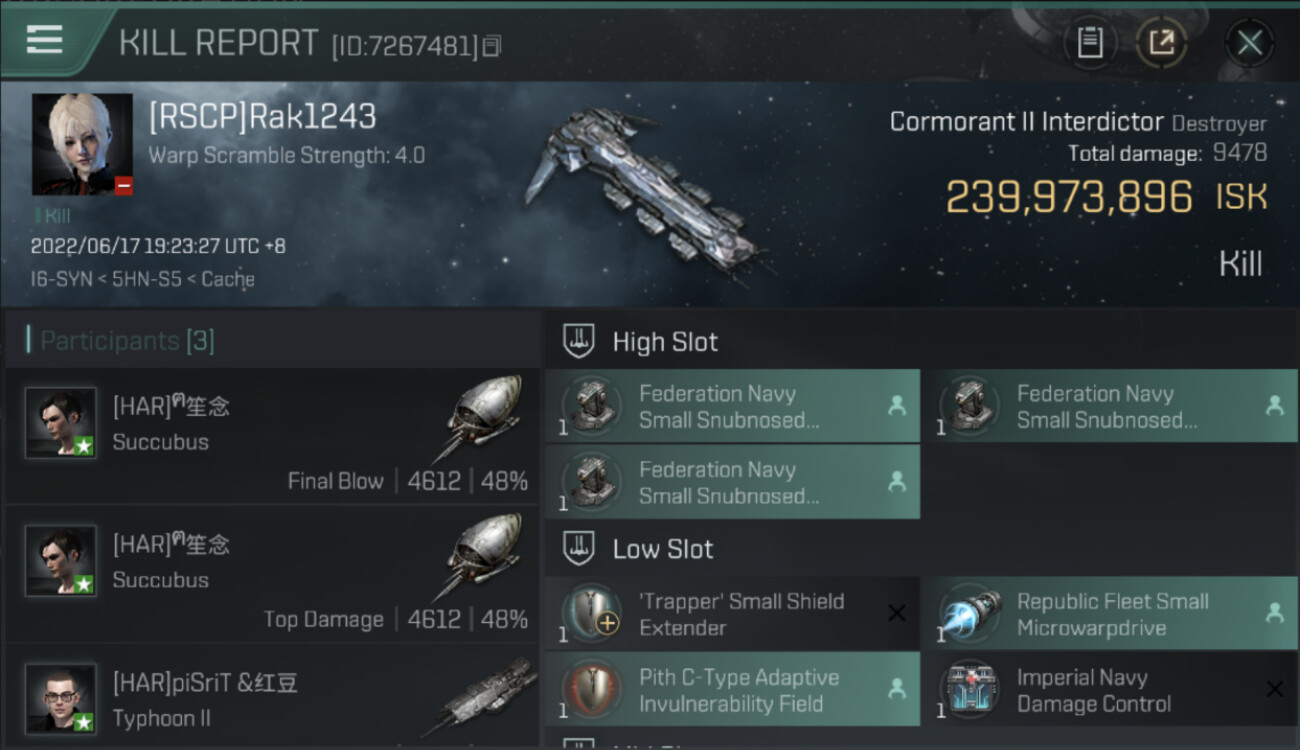Screen dimensions: 1300x750
Task: Select the Final Blow Succubus participant entry
Action: coord(271,437)
